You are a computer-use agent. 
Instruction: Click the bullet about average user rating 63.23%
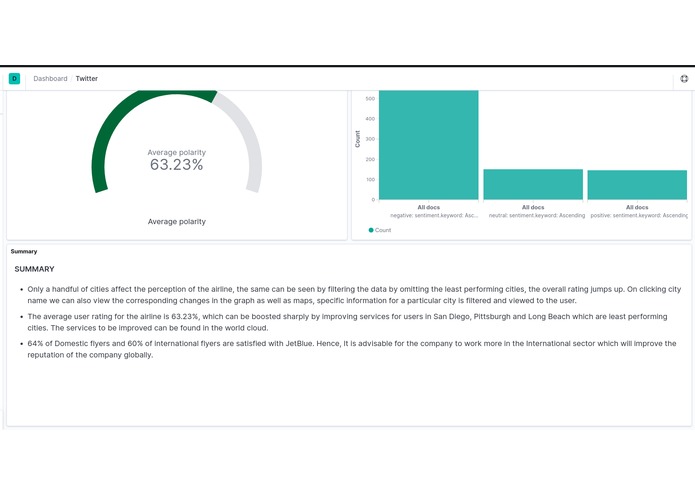pyautogui.click(x=347, y=322)
